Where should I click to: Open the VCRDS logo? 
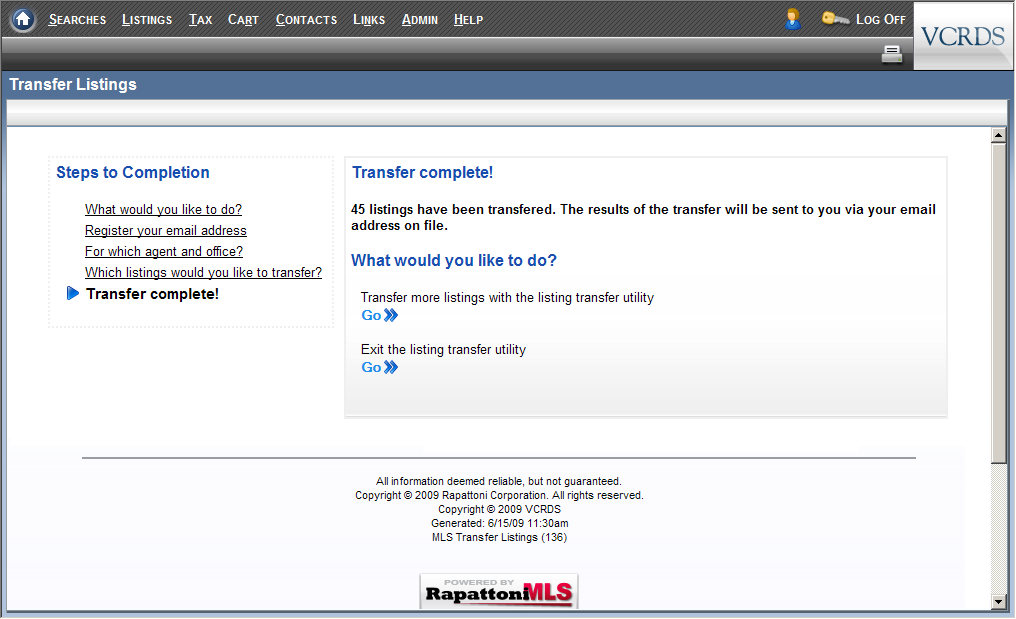point(962,36)
